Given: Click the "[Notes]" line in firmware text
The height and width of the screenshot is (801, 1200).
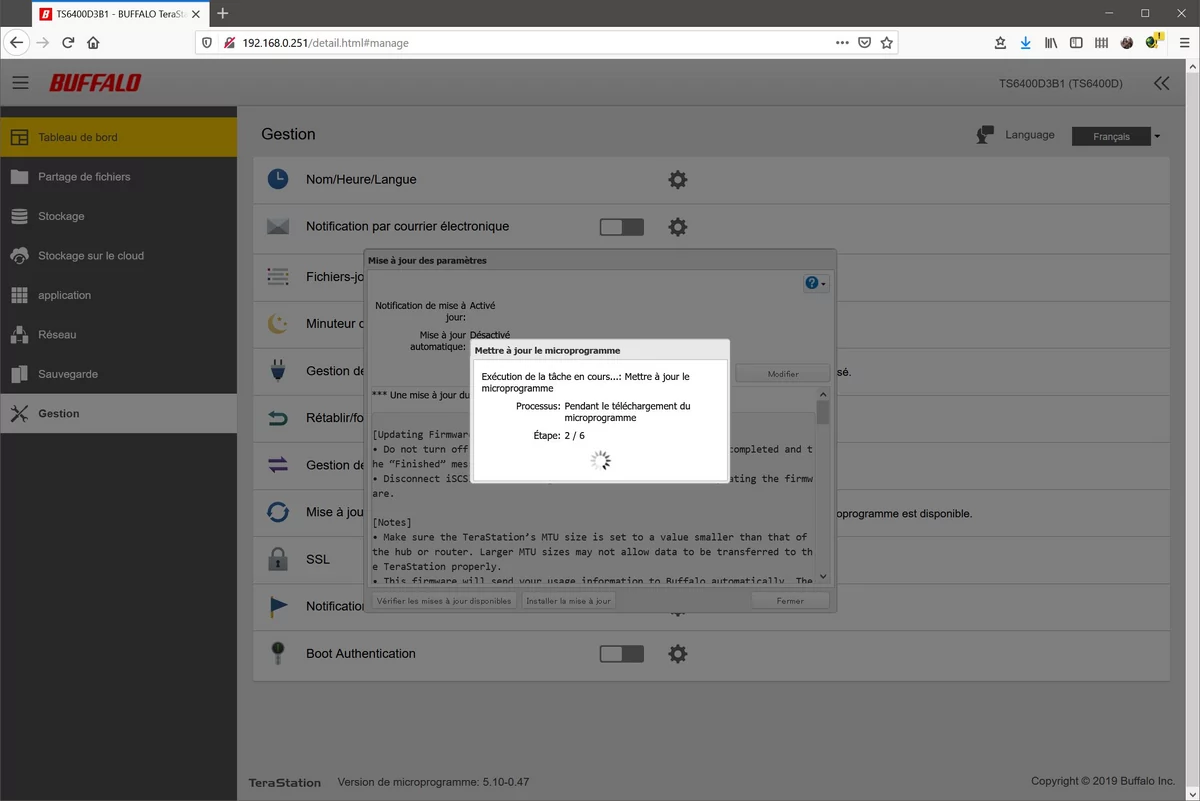Looking at the screenshot, I should click(392, 523).
